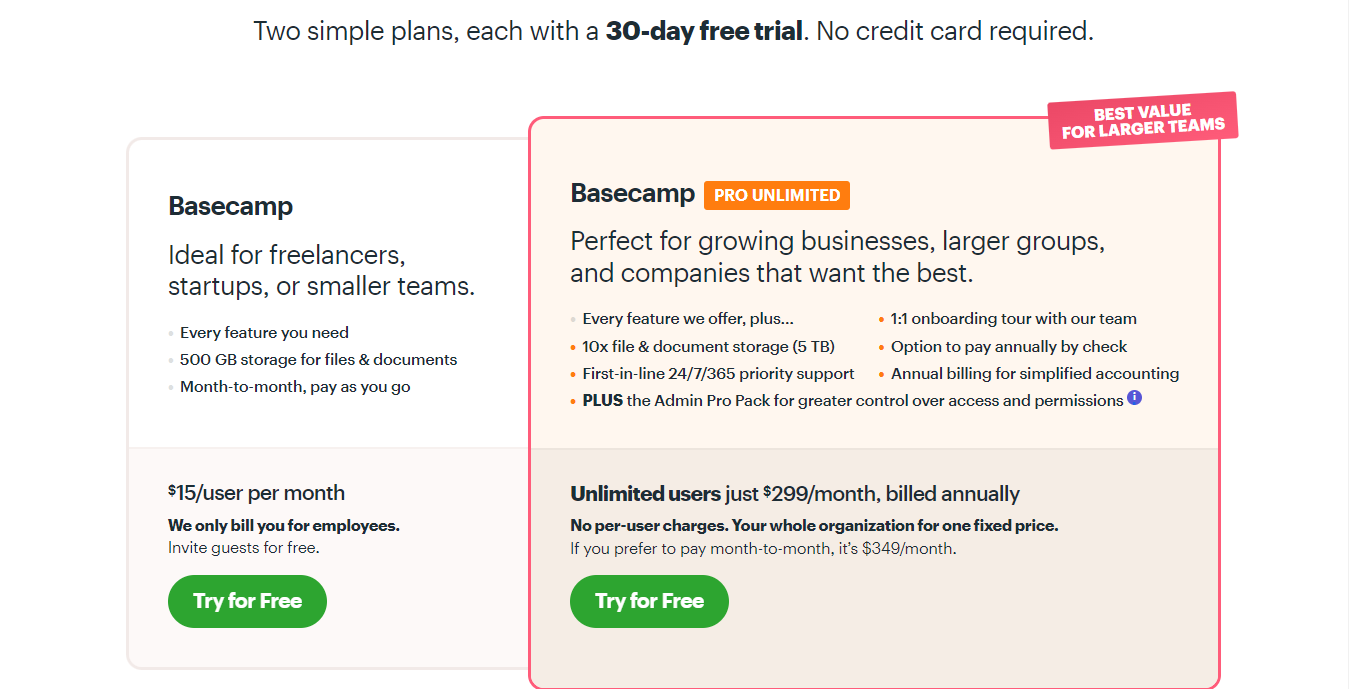
Task: Click the Invite guests for free text
Action: coord(244,548)
